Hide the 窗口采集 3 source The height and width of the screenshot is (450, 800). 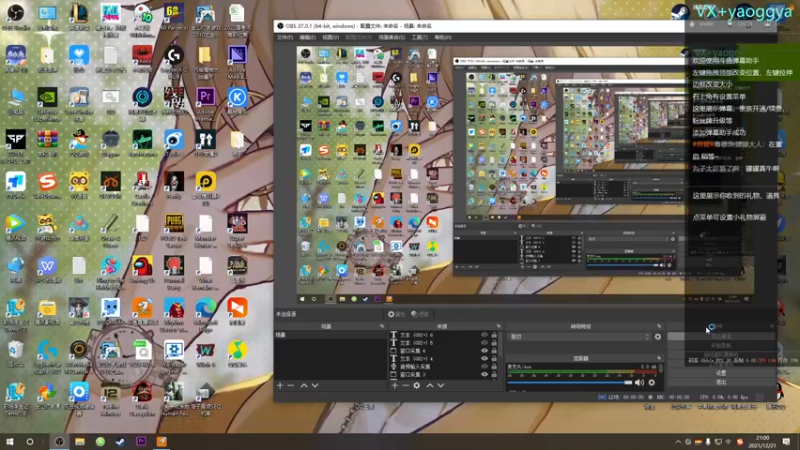pyautogui.click(x=484, y=374)
